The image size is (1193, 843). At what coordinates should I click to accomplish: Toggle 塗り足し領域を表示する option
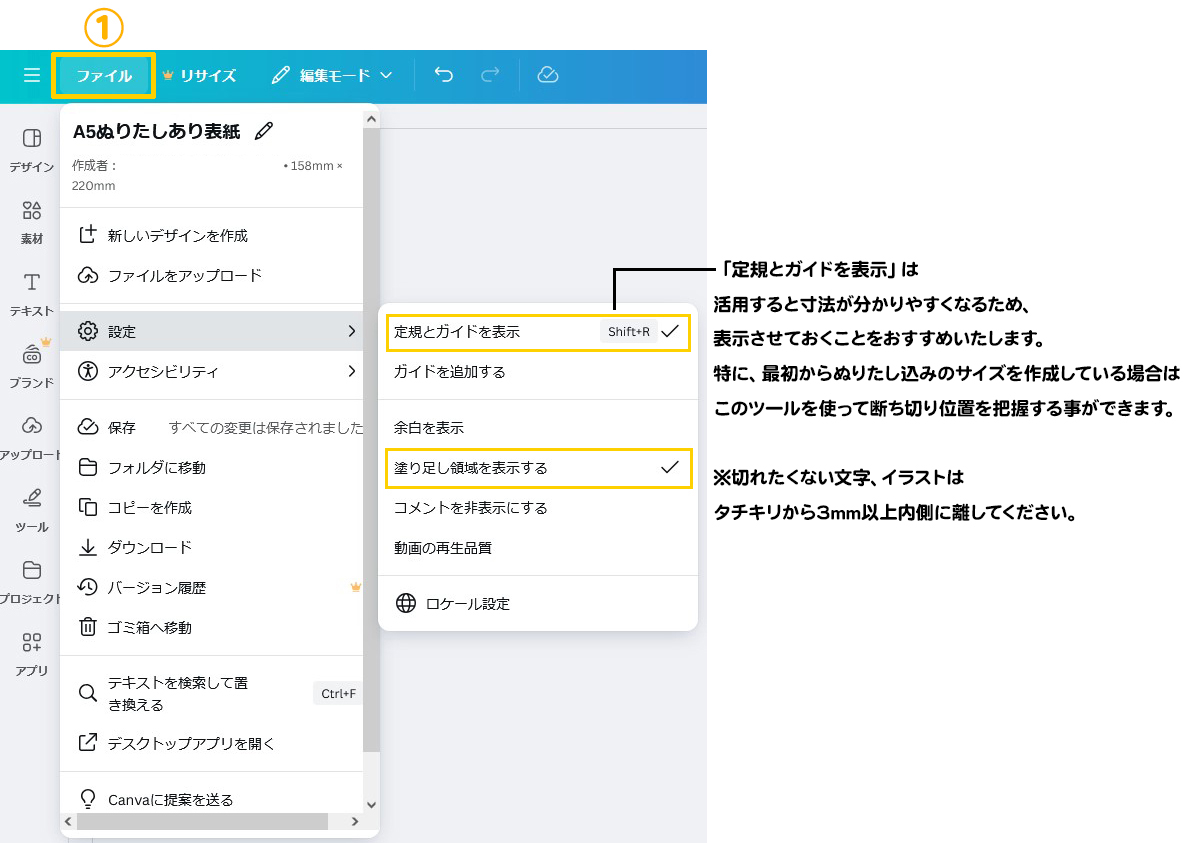click(538, 467)
